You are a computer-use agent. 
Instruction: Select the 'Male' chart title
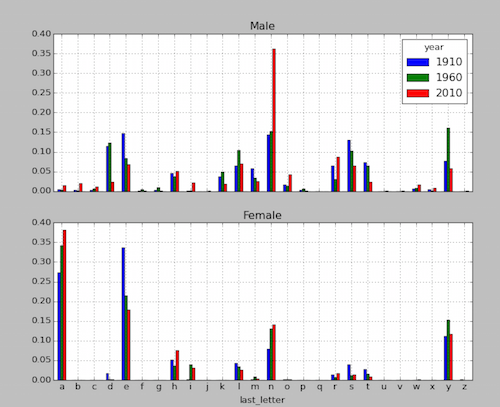pos(262,26)
